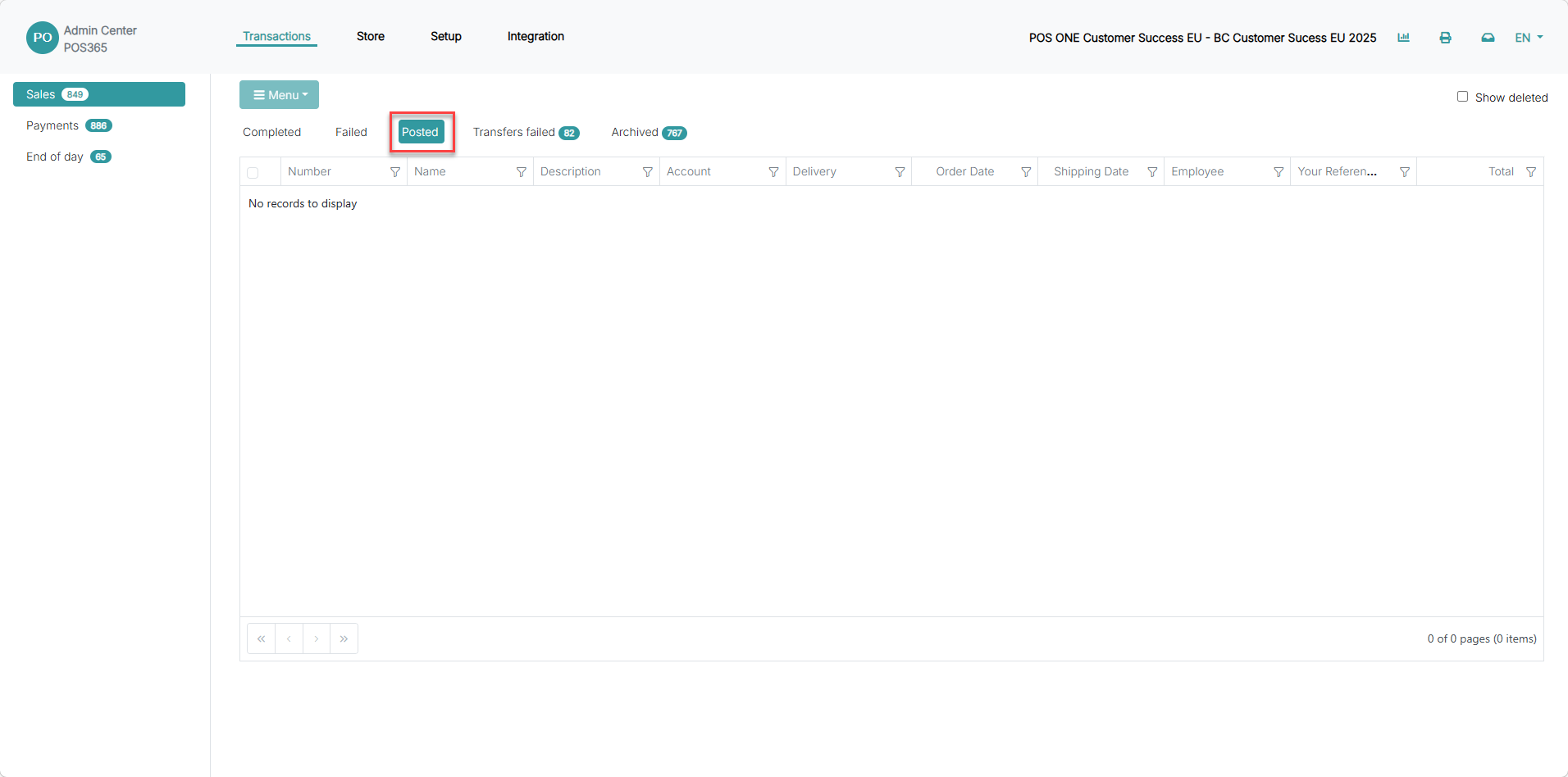Click 'No records to display' text
1568x777 pixels.
303,203
